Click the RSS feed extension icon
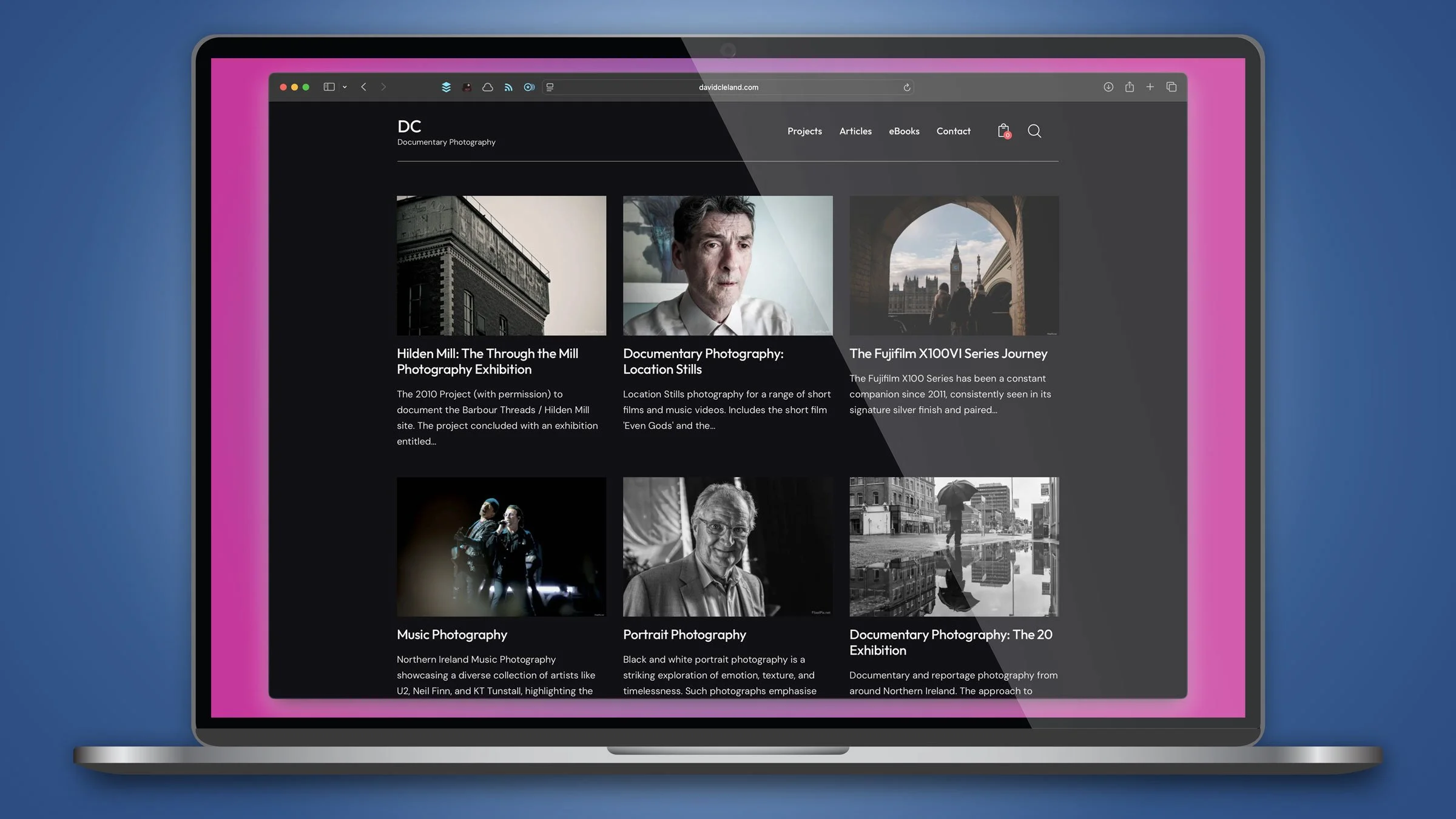The height and width of the screenshot is (819, 1456). pos(508,87)
